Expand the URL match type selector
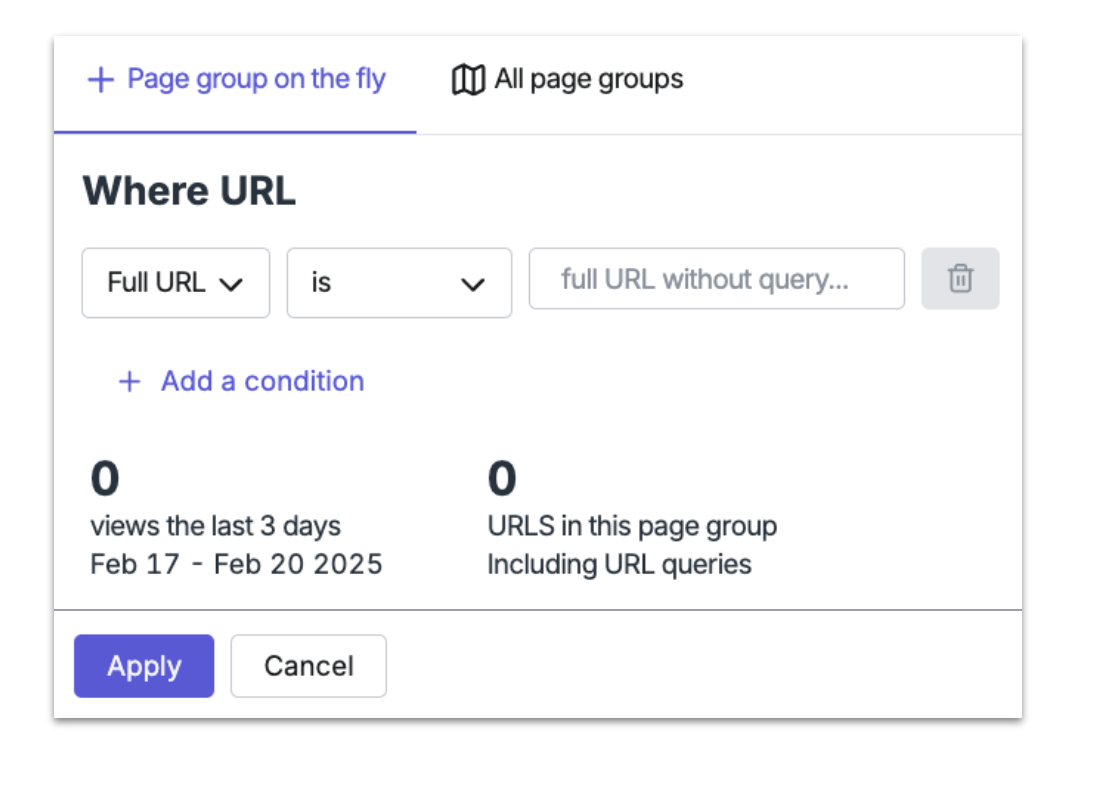Image resolution: width=1104 pixels, height=800 pixels. (x=175, y=283)
